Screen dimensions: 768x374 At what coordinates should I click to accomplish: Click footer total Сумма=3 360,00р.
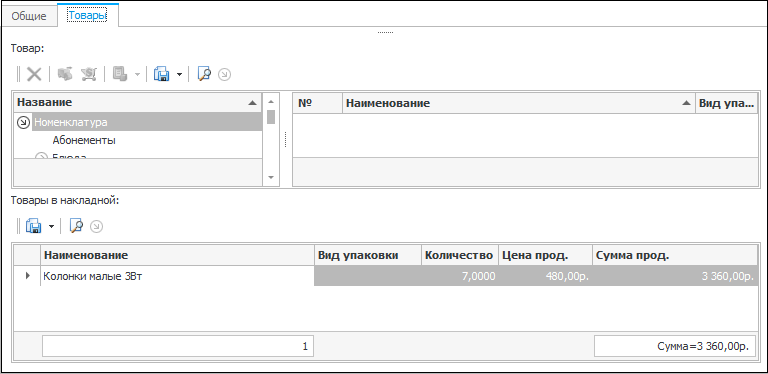click(675, 346)
